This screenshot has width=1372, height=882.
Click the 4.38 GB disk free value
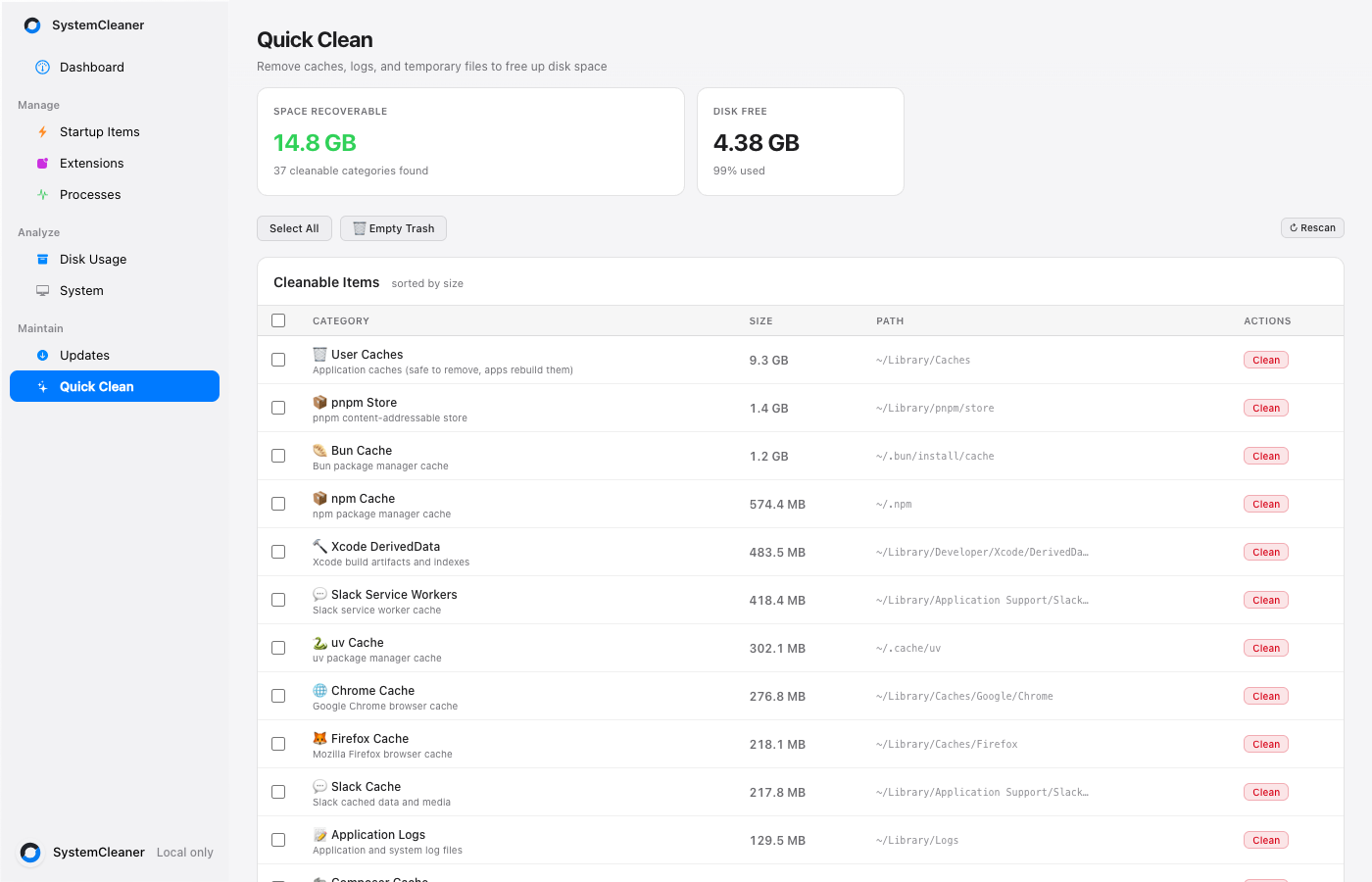tap(757, 143)
